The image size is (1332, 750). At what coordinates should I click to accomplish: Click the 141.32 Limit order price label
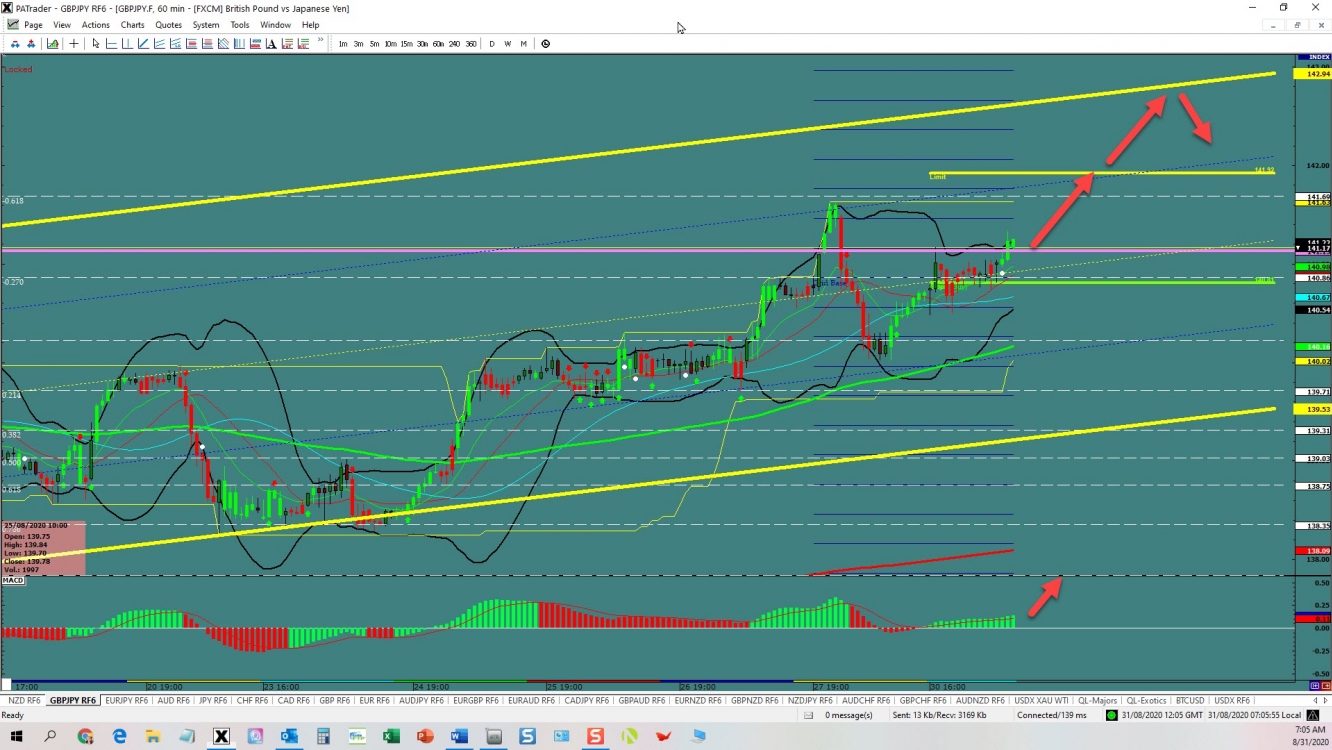coord(1265,171)
